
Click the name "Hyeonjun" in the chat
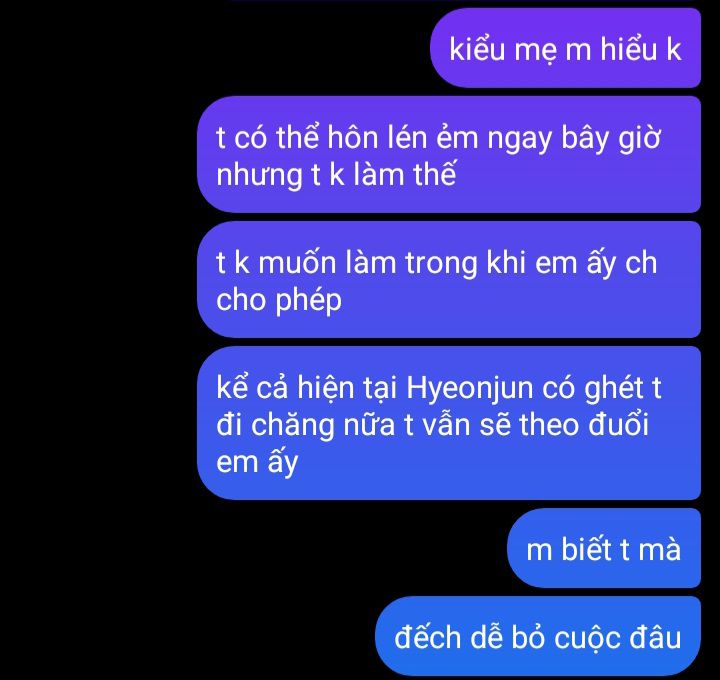click(x=470, y=389)
